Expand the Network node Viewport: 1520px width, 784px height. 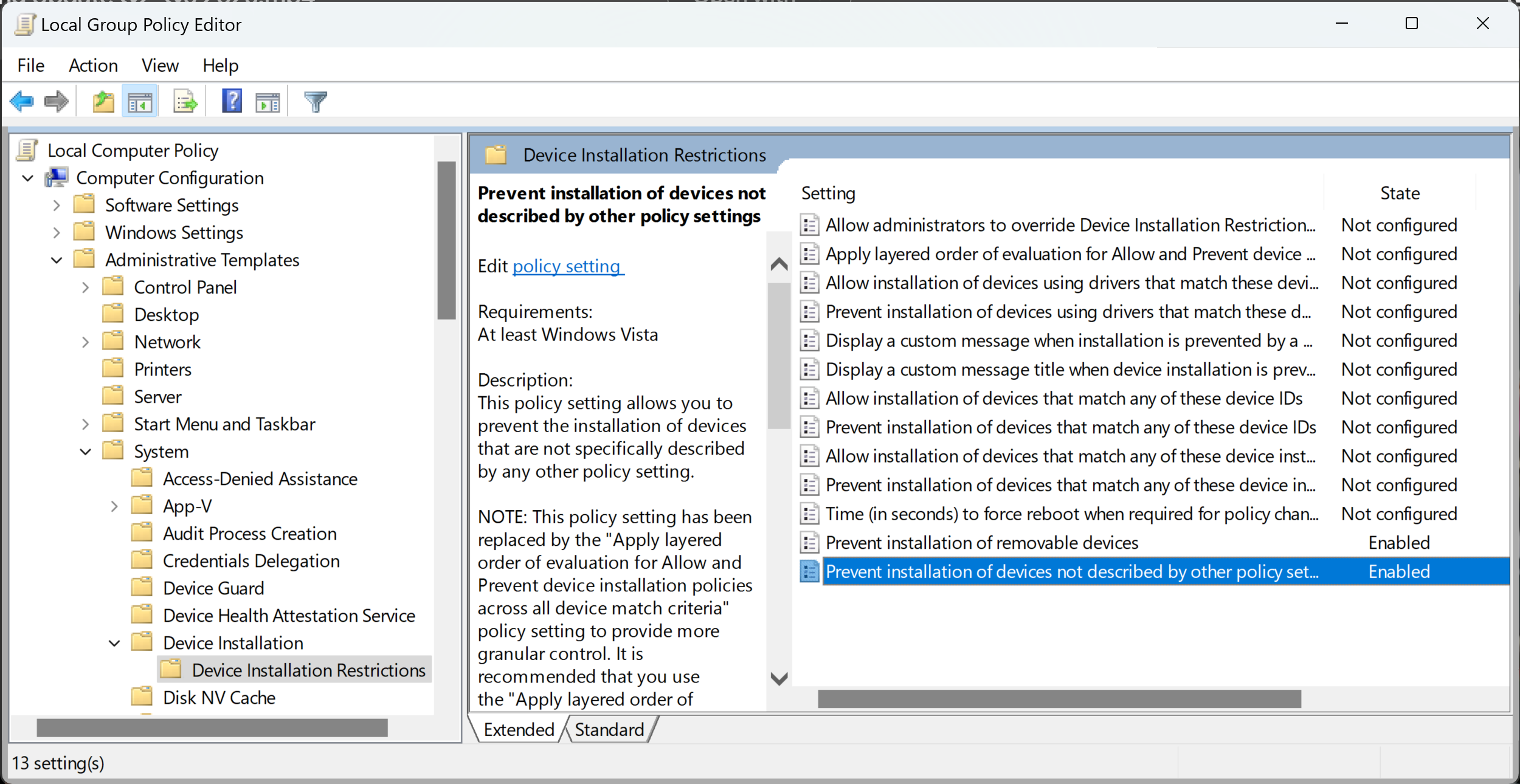tap(85, 342)
